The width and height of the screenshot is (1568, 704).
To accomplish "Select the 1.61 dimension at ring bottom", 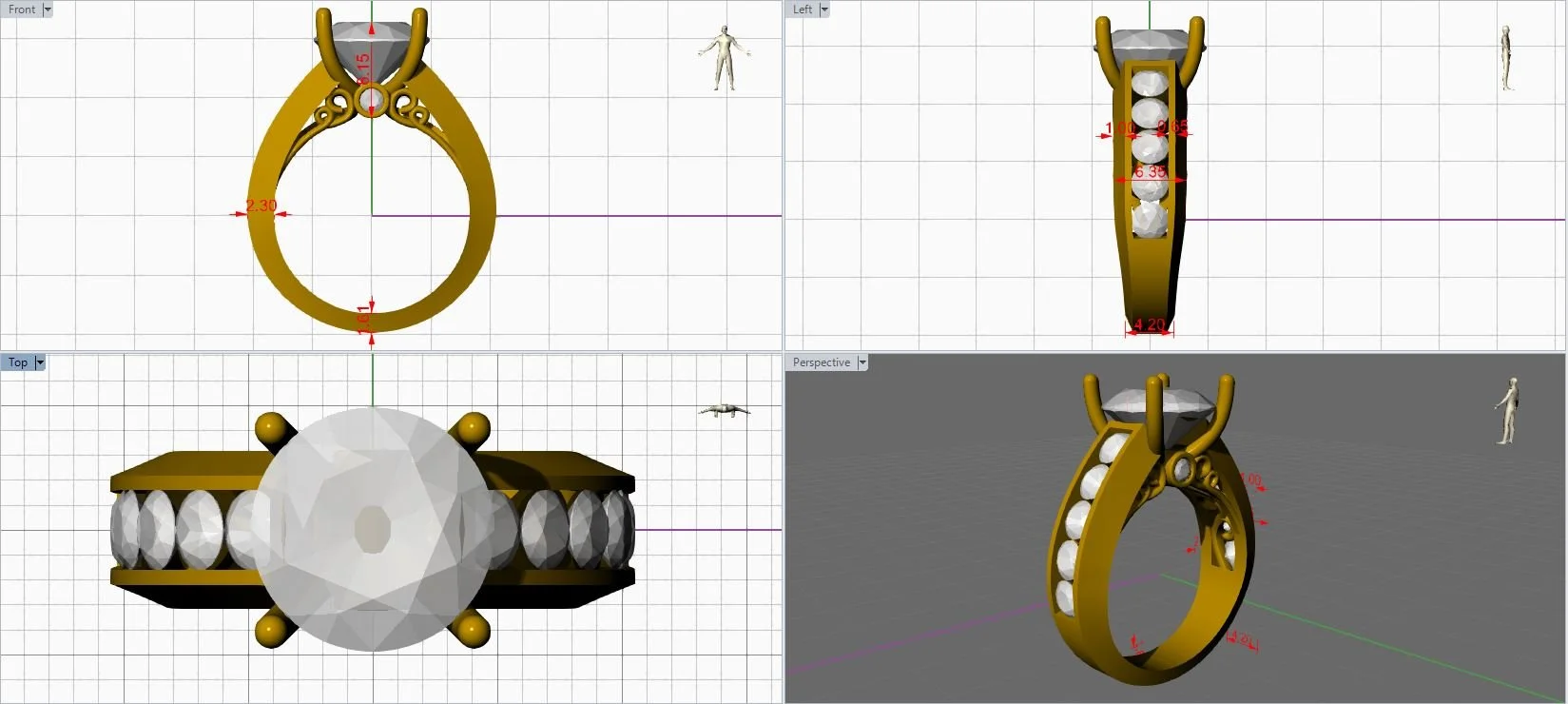I will click(x=363, y=319).
